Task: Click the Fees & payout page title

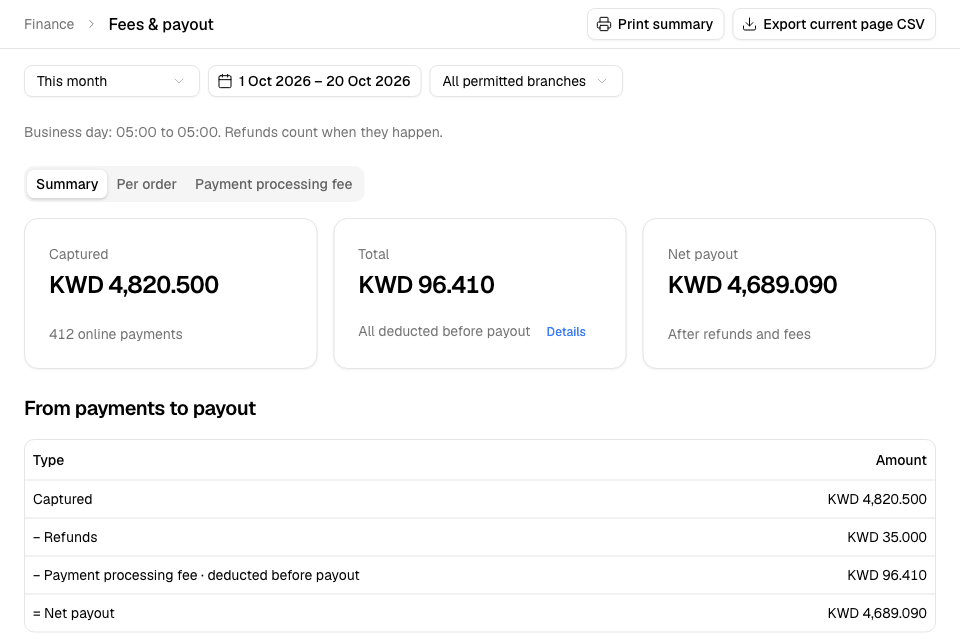Action: click(x=161, y=24)
